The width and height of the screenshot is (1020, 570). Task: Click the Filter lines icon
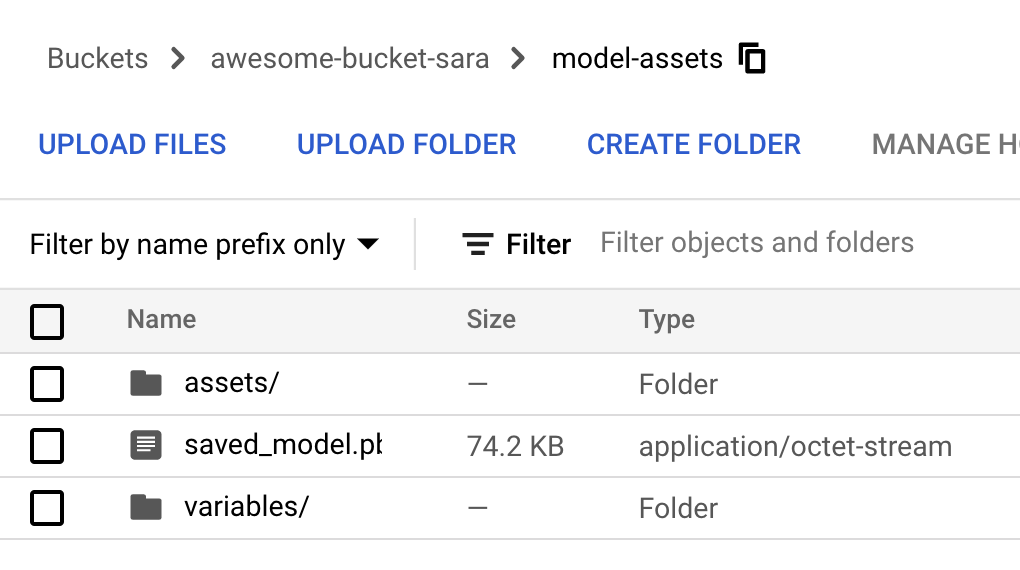[x=477, y=244]
